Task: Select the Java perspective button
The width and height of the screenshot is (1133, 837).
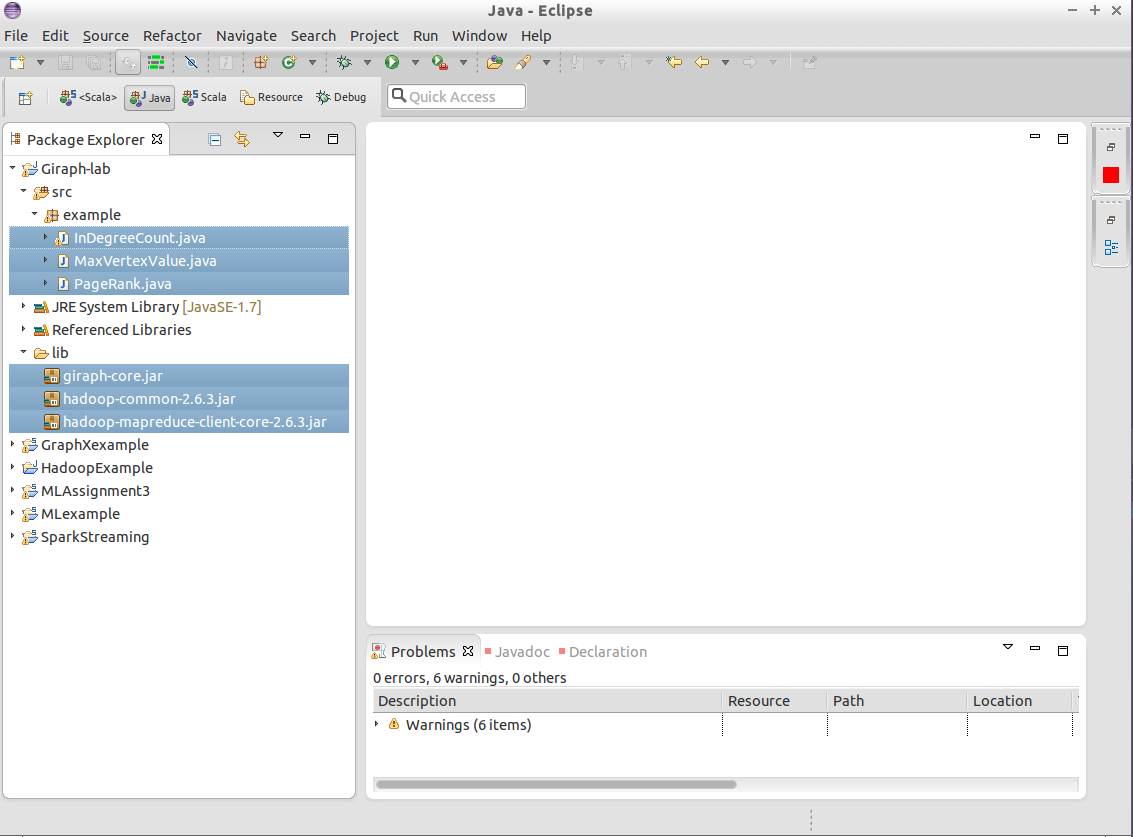Action: click(x=150, y=98)
